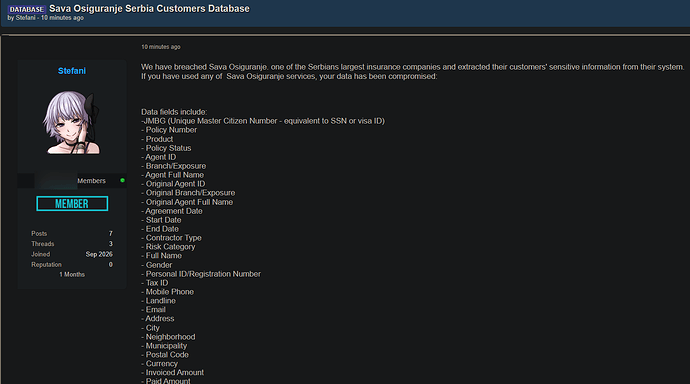The width and height of the screenshot is (690, 384).
Task: Click the '- Gender' line
Action: coord(156,265)
